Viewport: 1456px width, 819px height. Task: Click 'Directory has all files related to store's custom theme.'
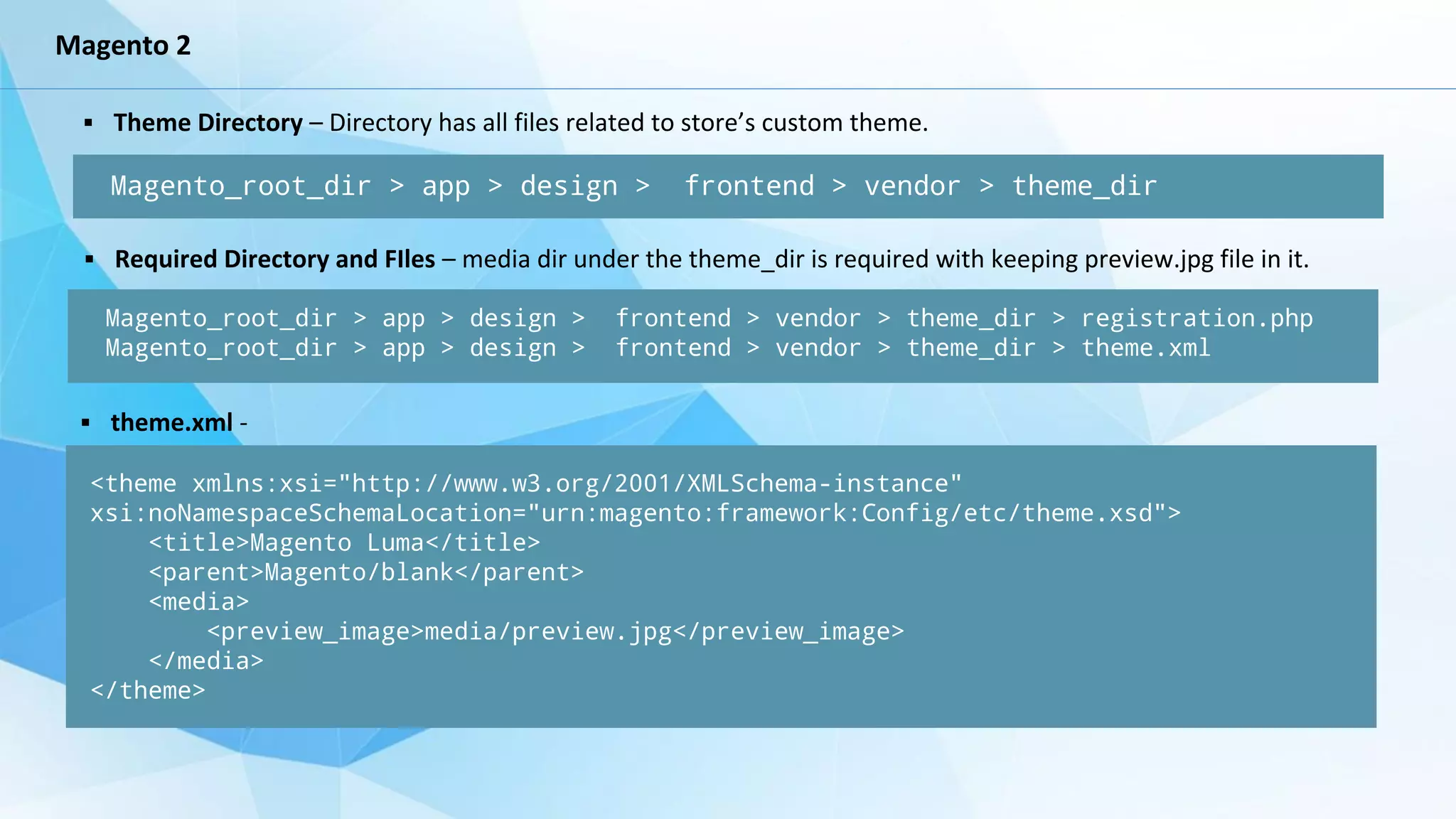pos(628,123)
